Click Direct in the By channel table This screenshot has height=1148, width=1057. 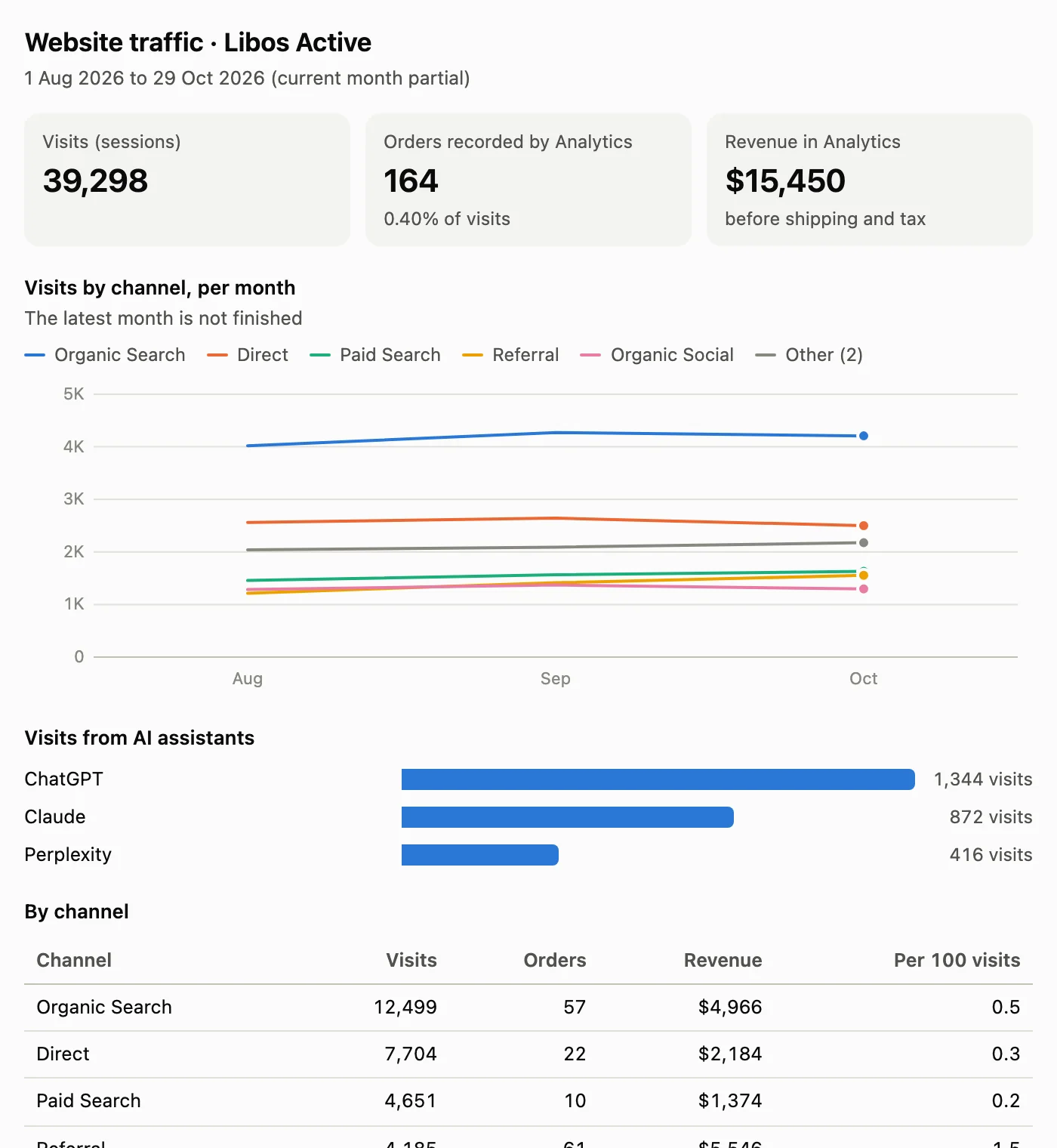(x=63, y=1054)
